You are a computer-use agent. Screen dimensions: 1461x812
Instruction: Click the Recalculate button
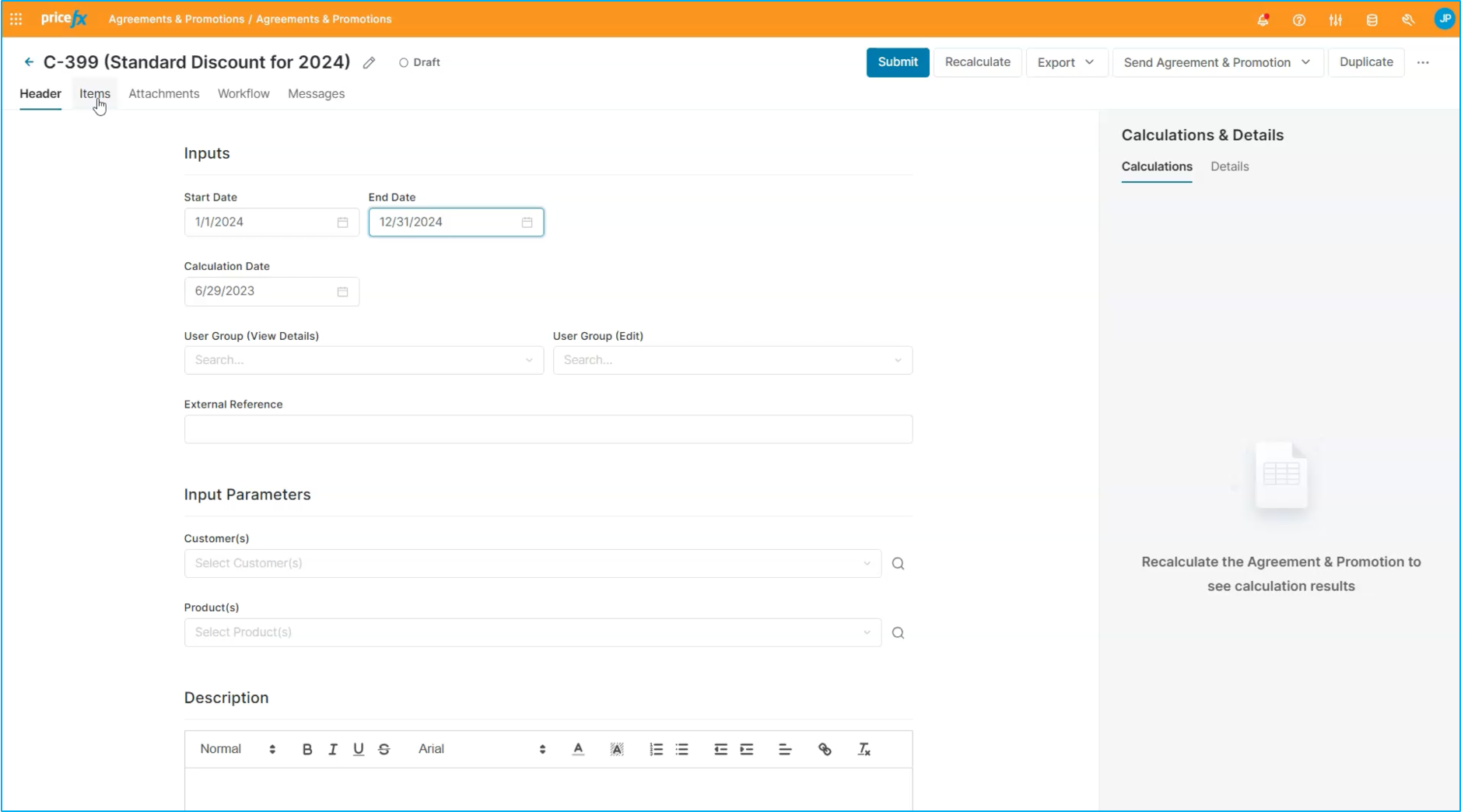pyautogui.click(x=977, y=62)
